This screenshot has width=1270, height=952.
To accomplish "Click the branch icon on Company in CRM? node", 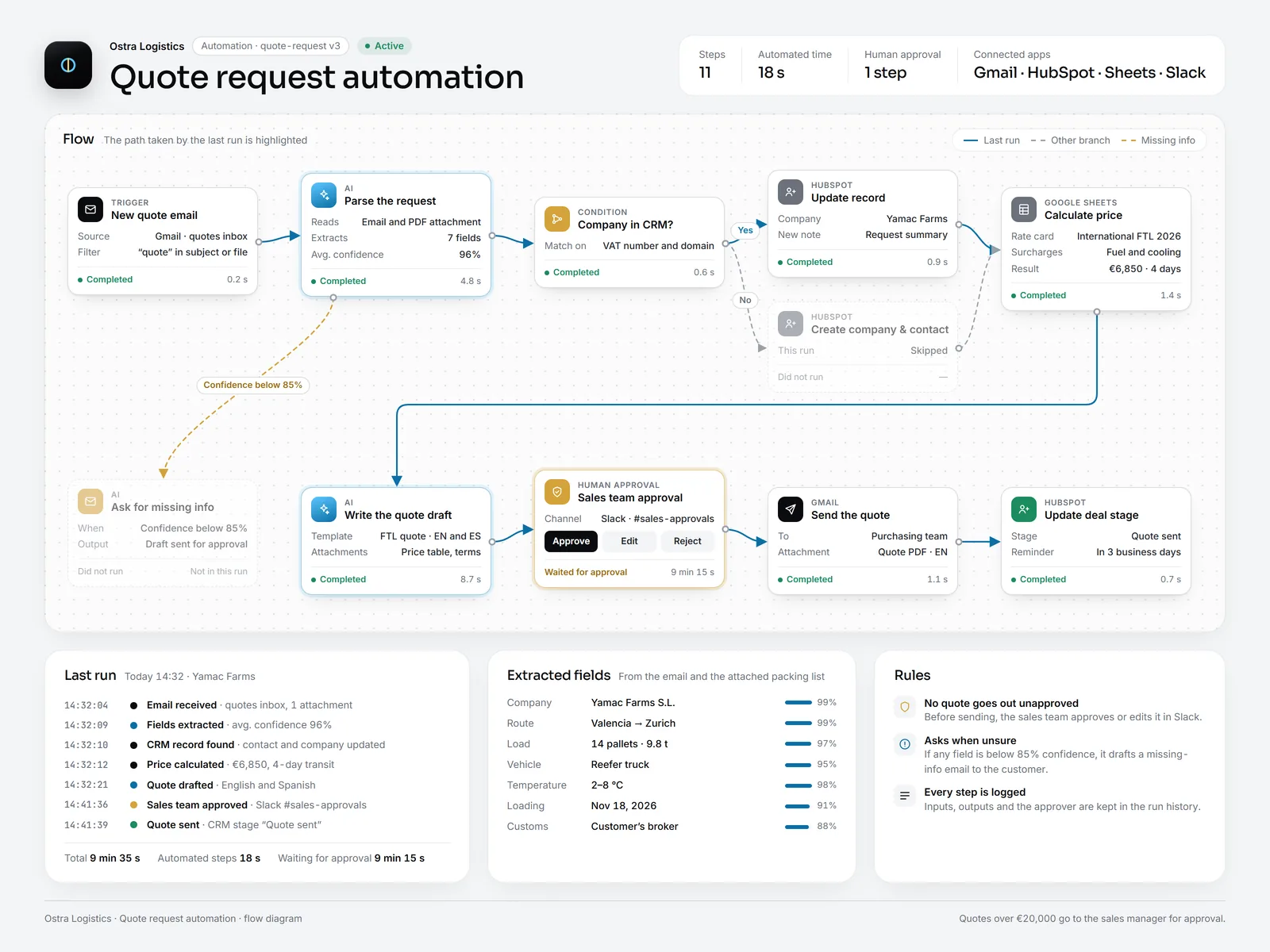I will [557, 219].
